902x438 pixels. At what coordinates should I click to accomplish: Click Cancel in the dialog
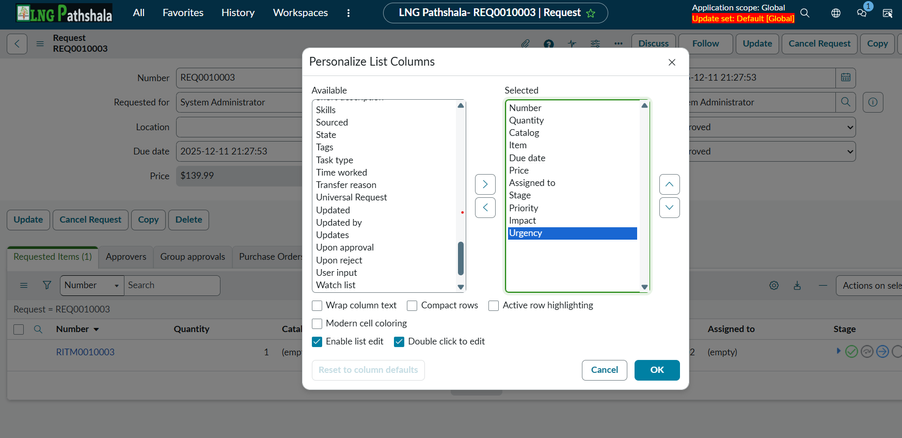(x=605, y=370)
